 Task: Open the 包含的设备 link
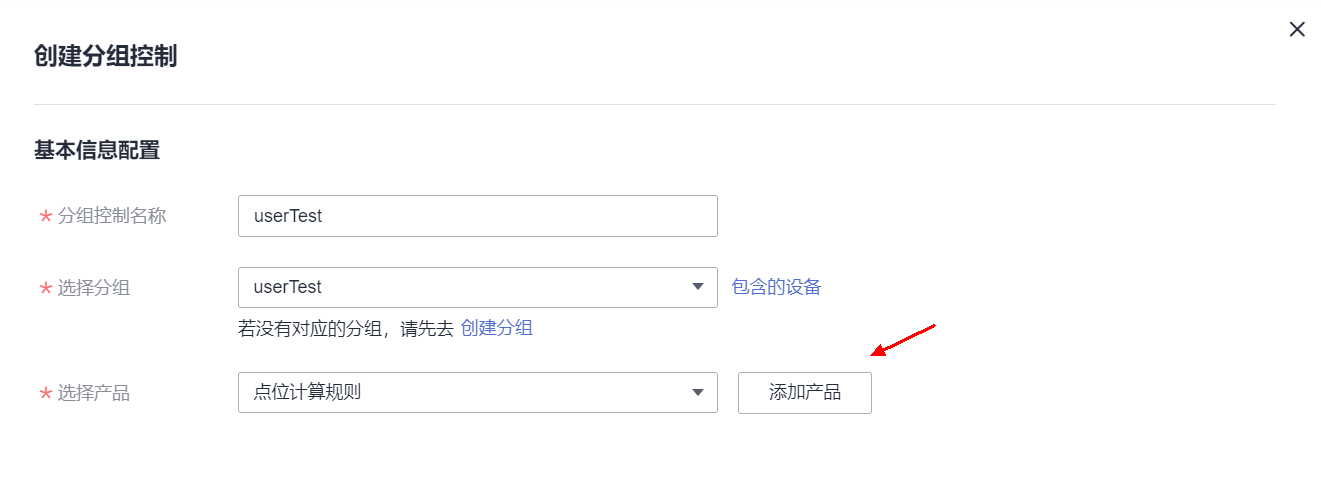pos(777,287)
